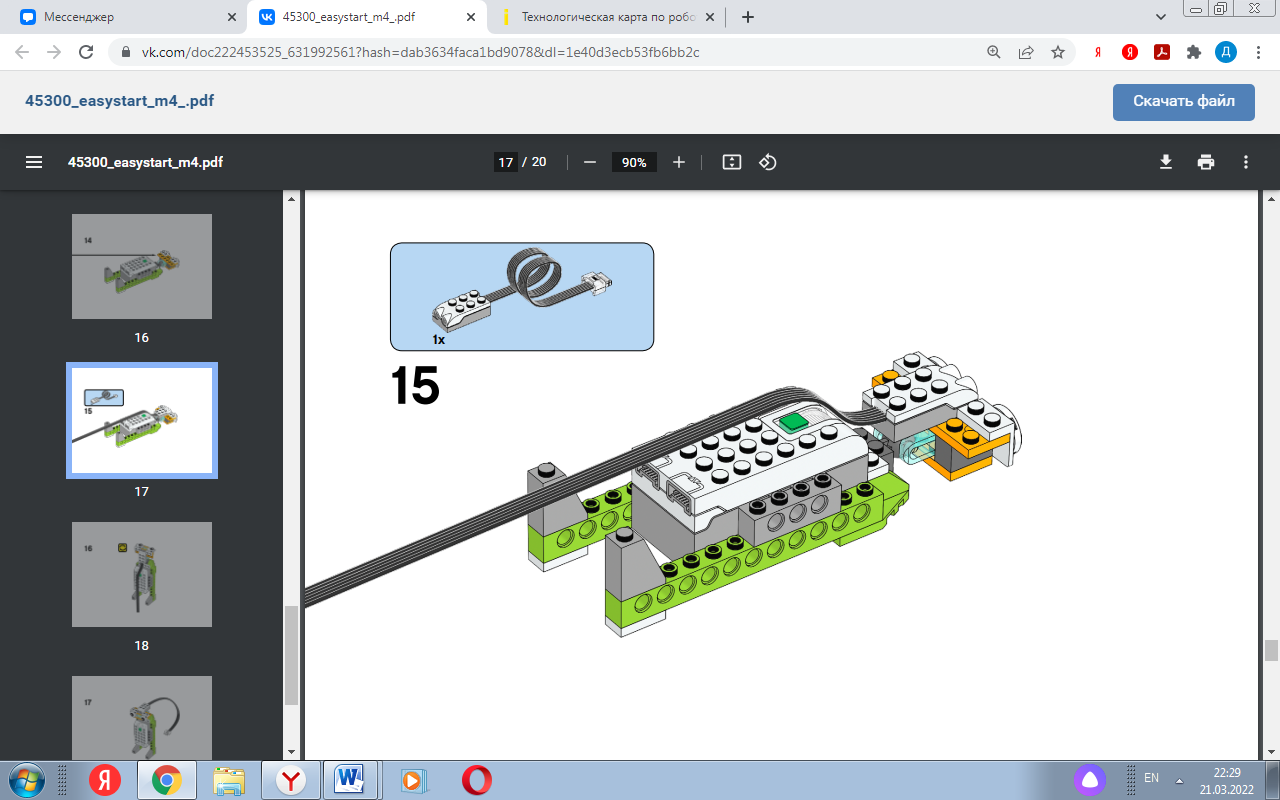Viewport: 1280px width, 800px height.
Task: View site information lock icon
Action: [125, 52]
